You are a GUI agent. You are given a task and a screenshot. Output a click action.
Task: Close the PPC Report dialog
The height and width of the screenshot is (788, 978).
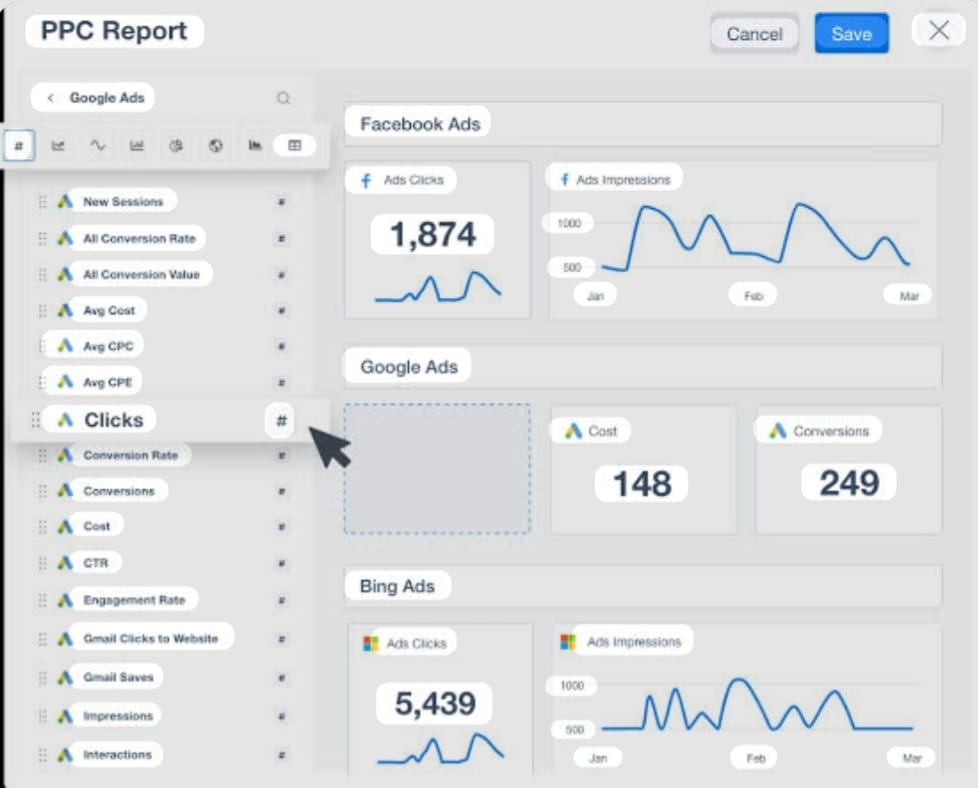click(x=939, y=30)
